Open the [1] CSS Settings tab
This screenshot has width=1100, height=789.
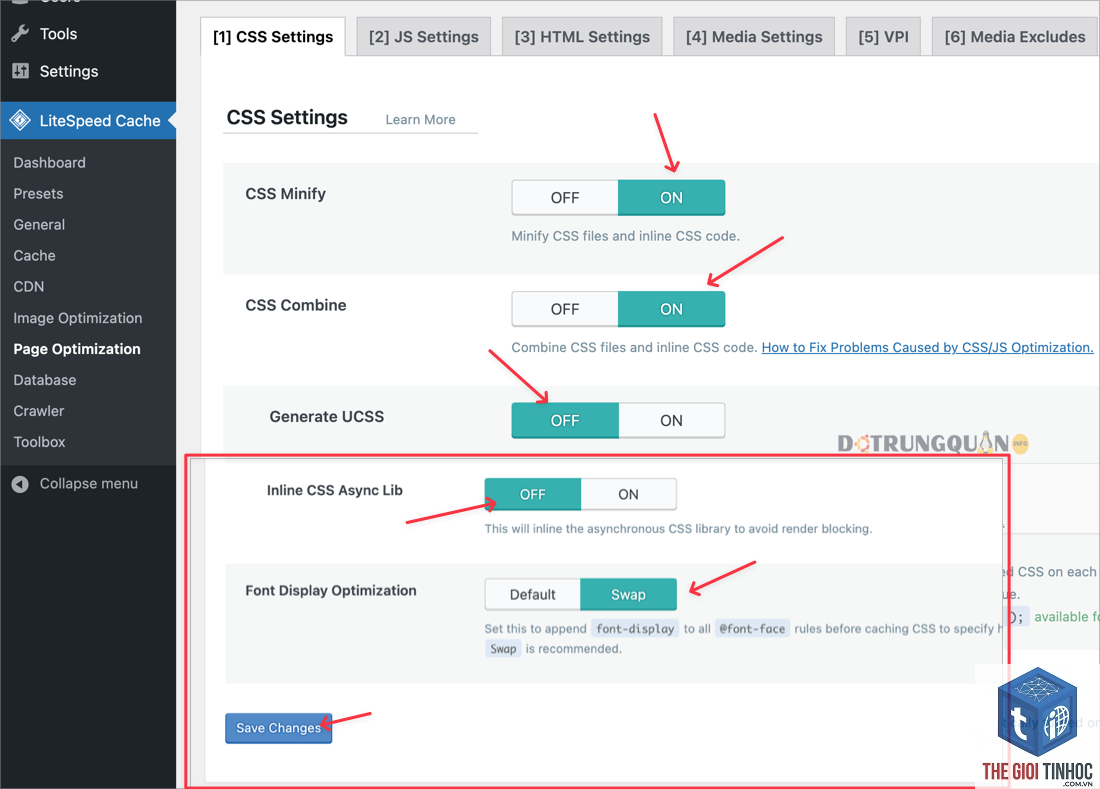[x=273, y=37]
